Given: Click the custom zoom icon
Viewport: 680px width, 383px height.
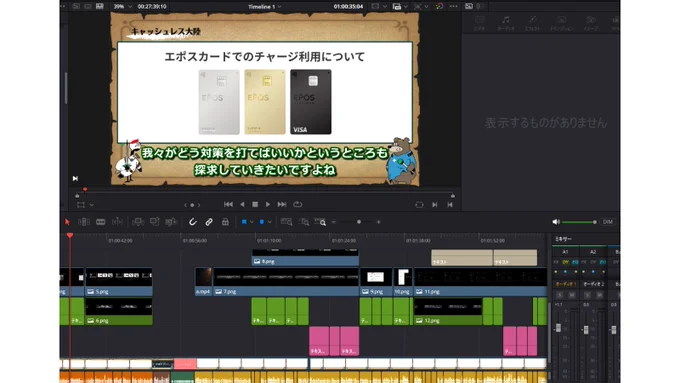Looking at the screenshot, I should (320, 222).
